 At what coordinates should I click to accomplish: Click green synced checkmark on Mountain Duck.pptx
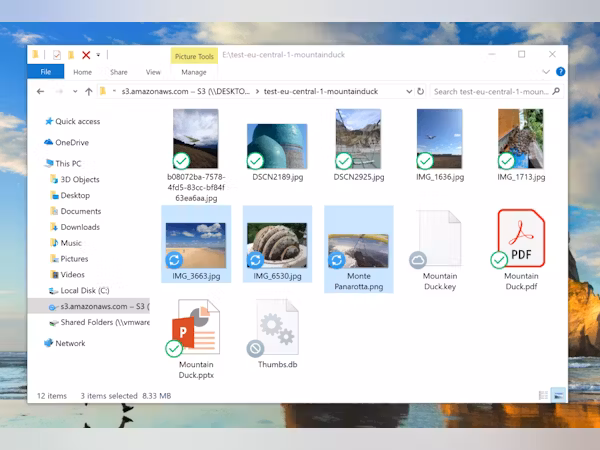click(x=174, y=349)
